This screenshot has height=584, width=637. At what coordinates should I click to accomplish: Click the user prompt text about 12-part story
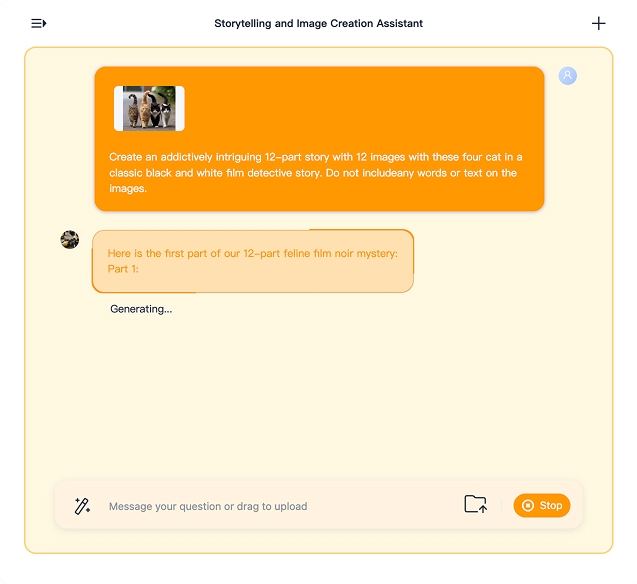pyautogui.click(x=316, y=173)
